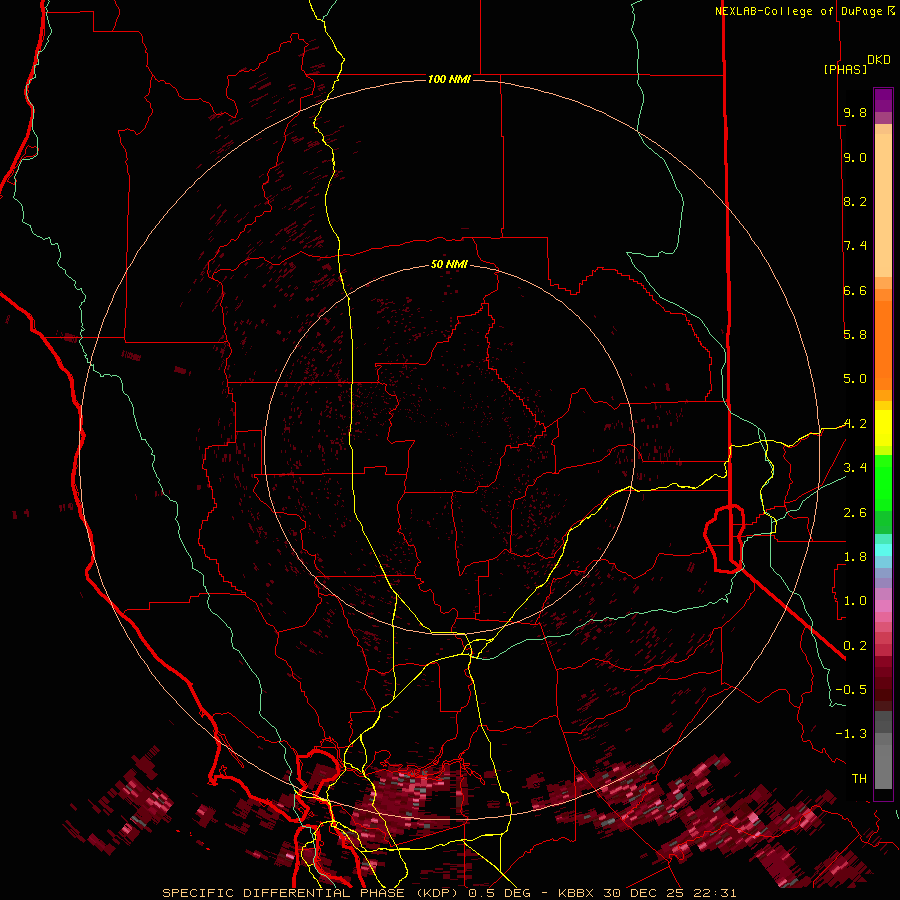Click the gray band beside TH
The width and height of the screenshot is (900, 900).
pos(883,769)
